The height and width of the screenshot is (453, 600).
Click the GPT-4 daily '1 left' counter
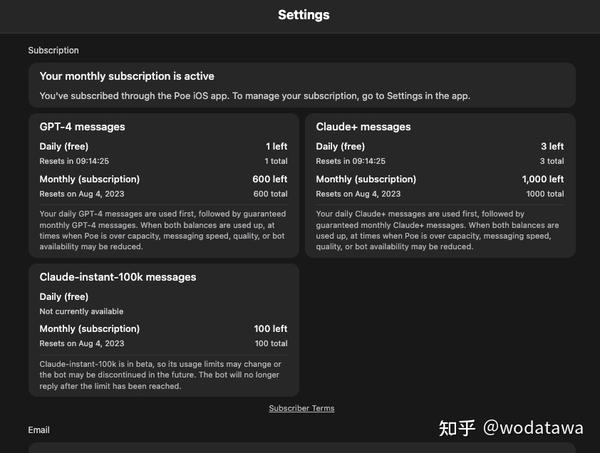[276, 146]
